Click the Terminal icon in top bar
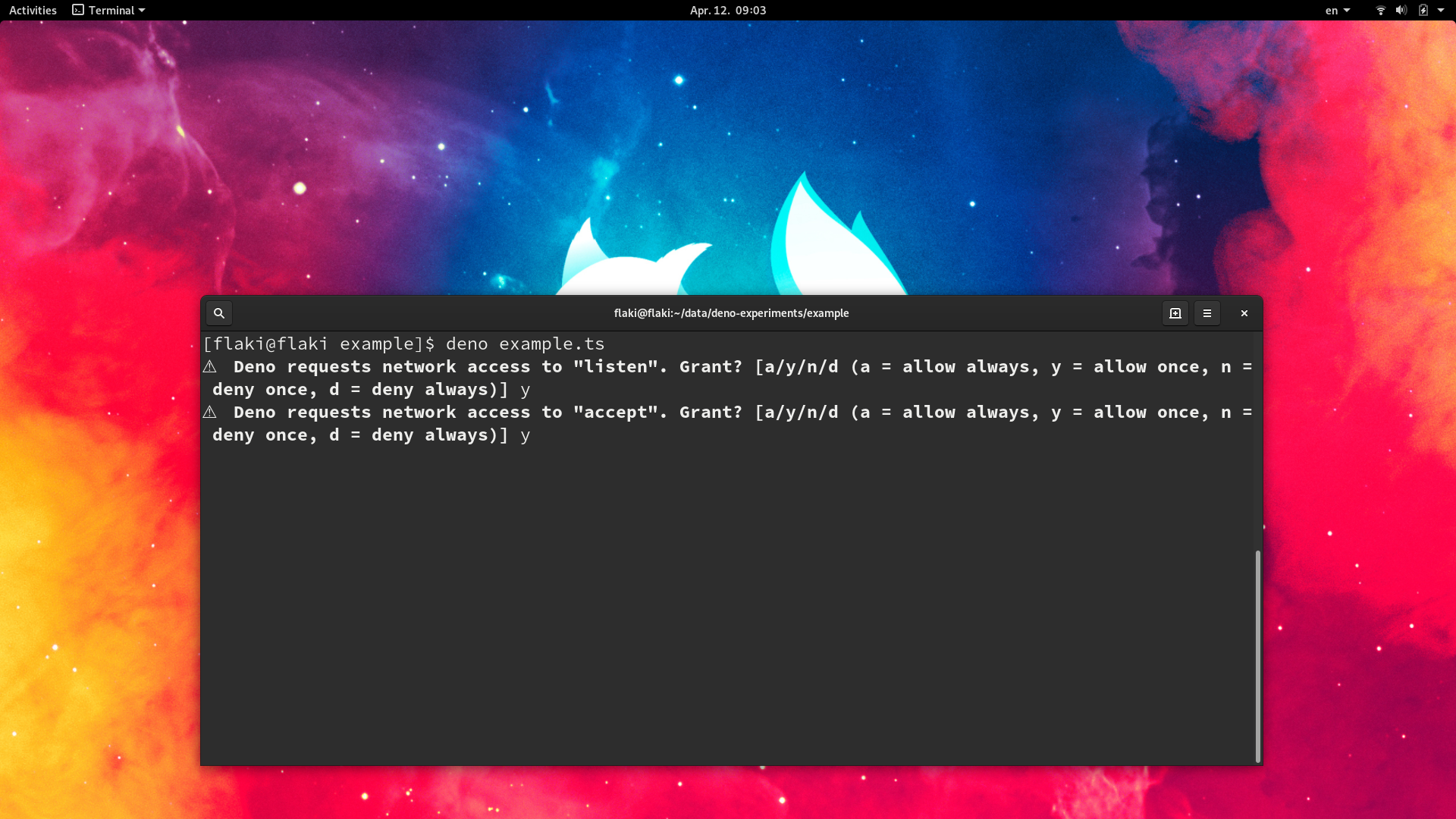This screenshot has height=819, width=1456. pos(78,10)
